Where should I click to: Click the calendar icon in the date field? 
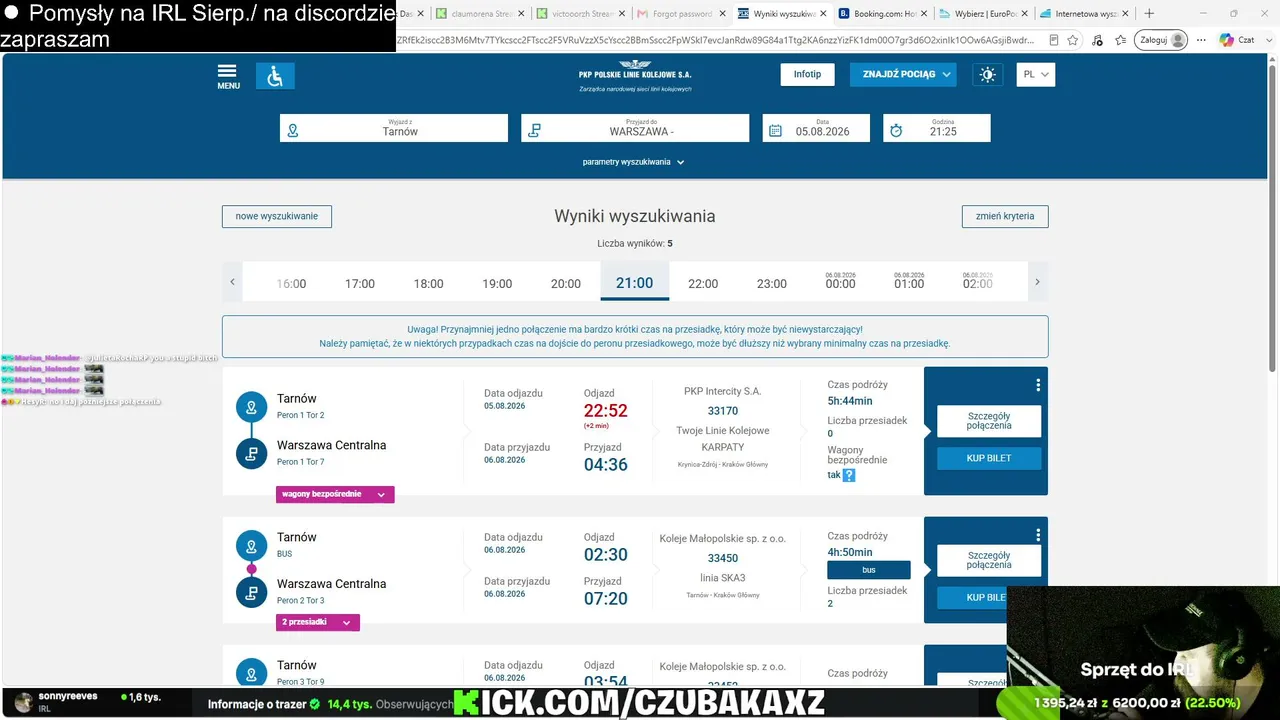(775, 130)
